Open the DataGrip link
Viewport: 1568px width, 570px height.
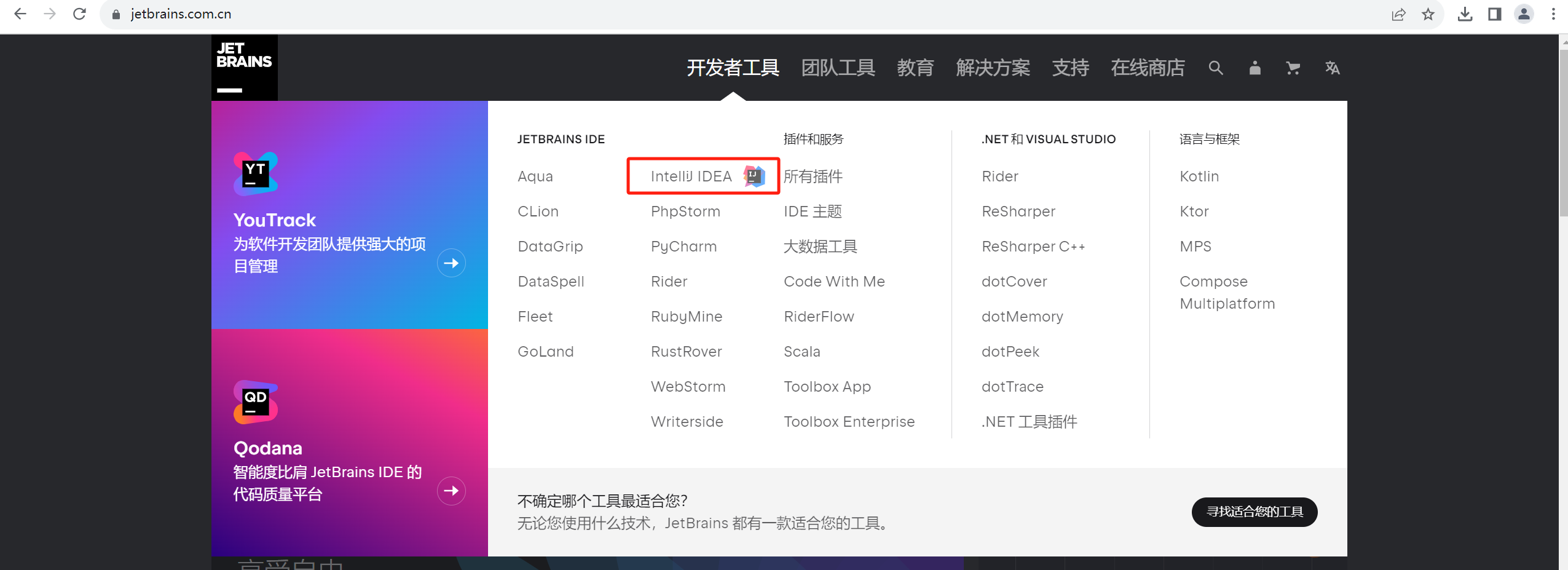tap(550, 247)
